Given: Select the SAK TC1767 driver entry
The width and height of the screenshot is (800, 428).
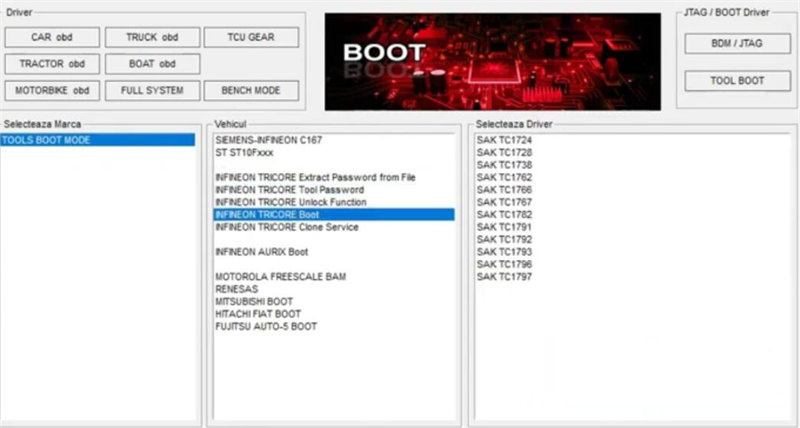Looking at the screenshot, I should [x=504, y=202].
